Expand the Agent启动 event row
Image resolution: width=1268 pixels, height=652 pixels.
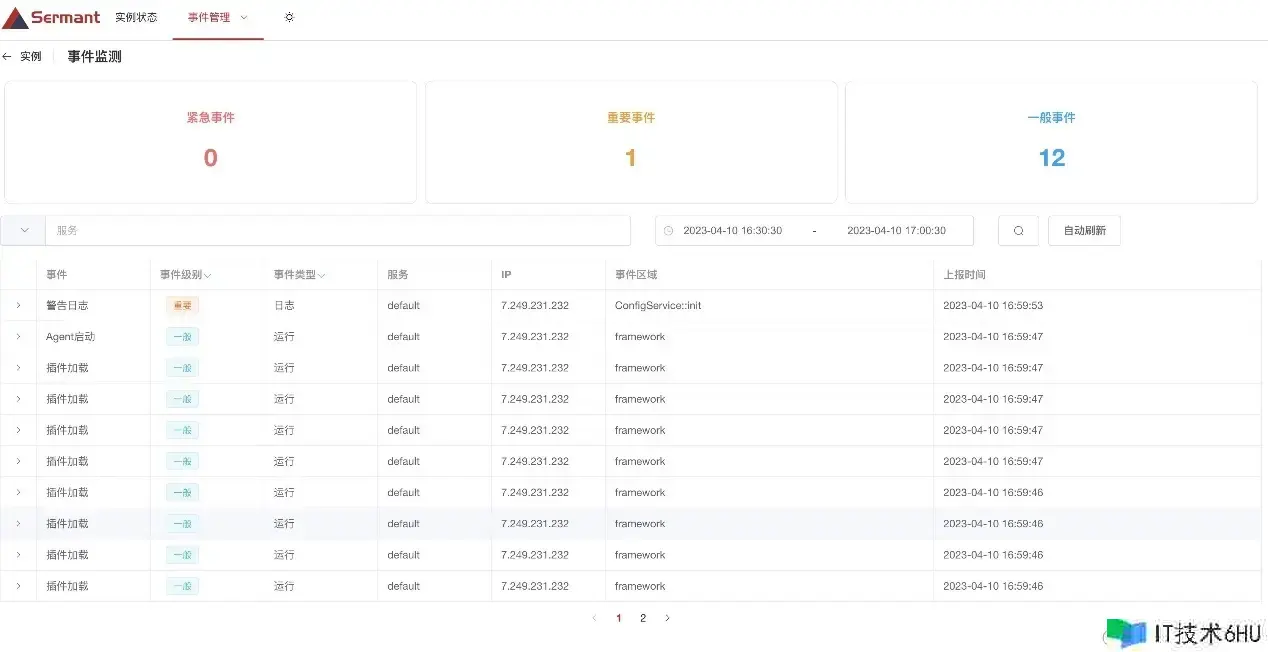(x=18, y=336)
